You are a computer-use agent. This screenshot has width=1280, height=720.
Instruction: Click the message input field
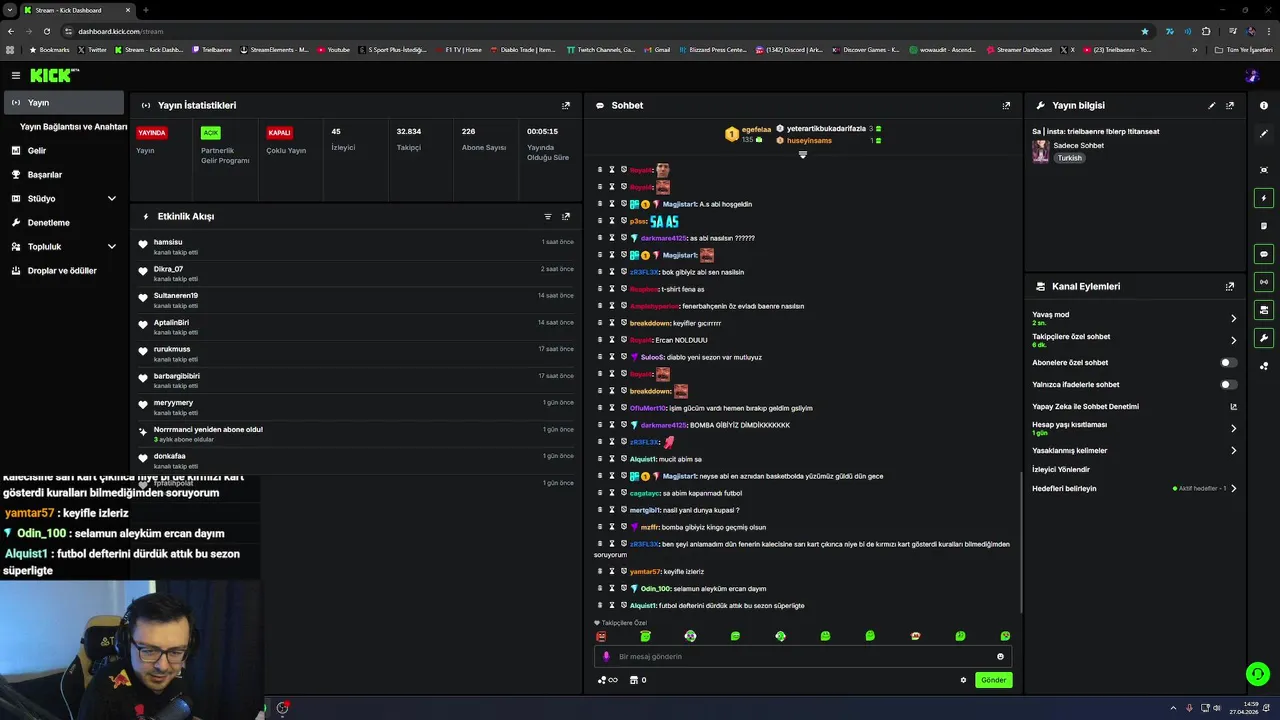803,657
